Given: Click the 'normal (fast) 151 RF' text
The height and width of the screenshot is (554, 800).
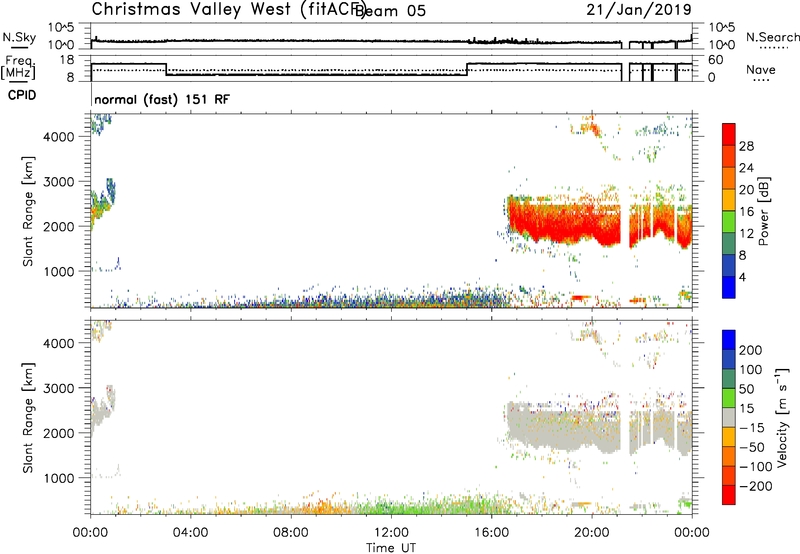Looking at the screenshot, I should click(162, 99).
